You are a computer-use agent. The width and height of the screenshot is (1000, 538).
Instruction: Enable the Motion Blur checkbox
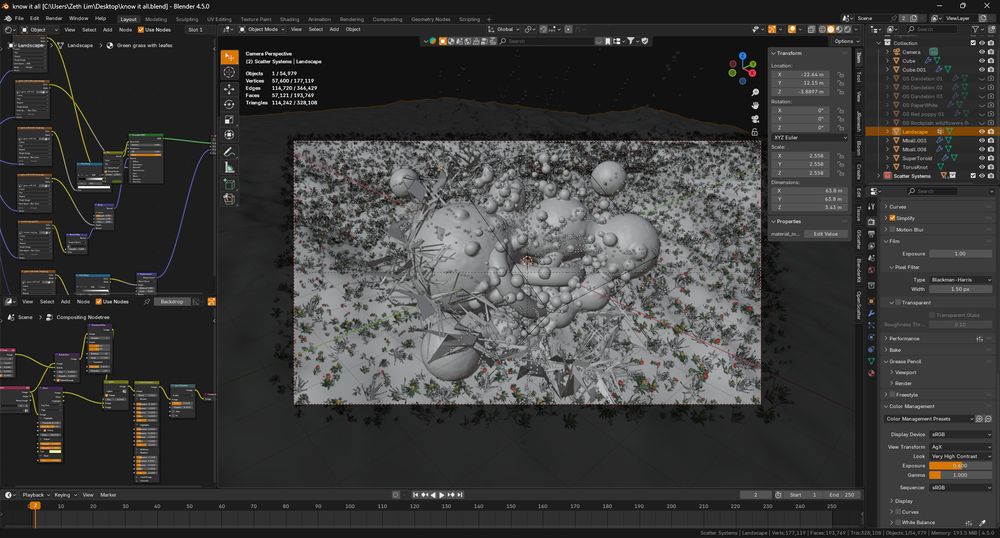point(892,229)
